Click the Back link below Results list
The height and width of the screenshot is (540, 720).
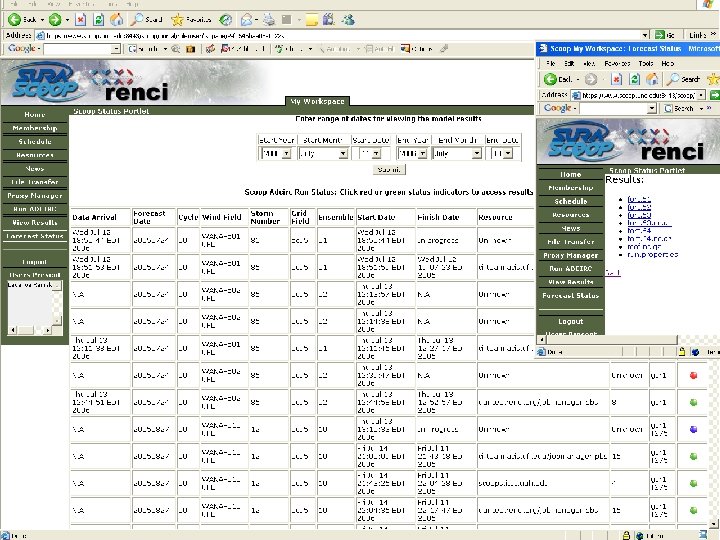point(613,273)
